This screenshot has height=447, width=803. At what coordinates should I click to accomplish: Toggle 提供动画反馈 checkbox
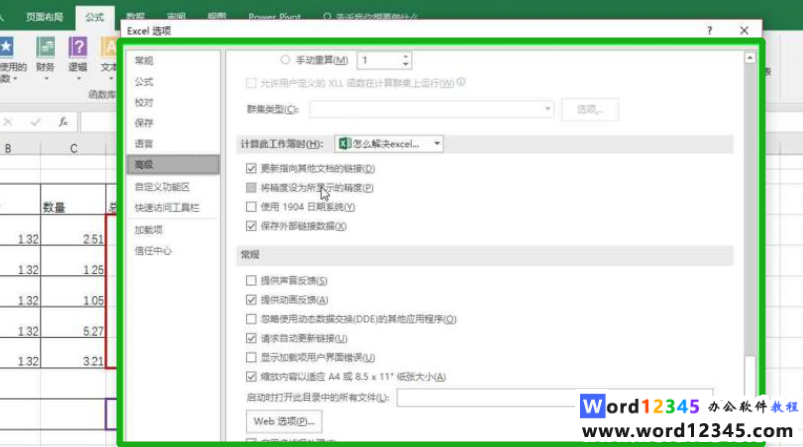[x=251, y=300]
